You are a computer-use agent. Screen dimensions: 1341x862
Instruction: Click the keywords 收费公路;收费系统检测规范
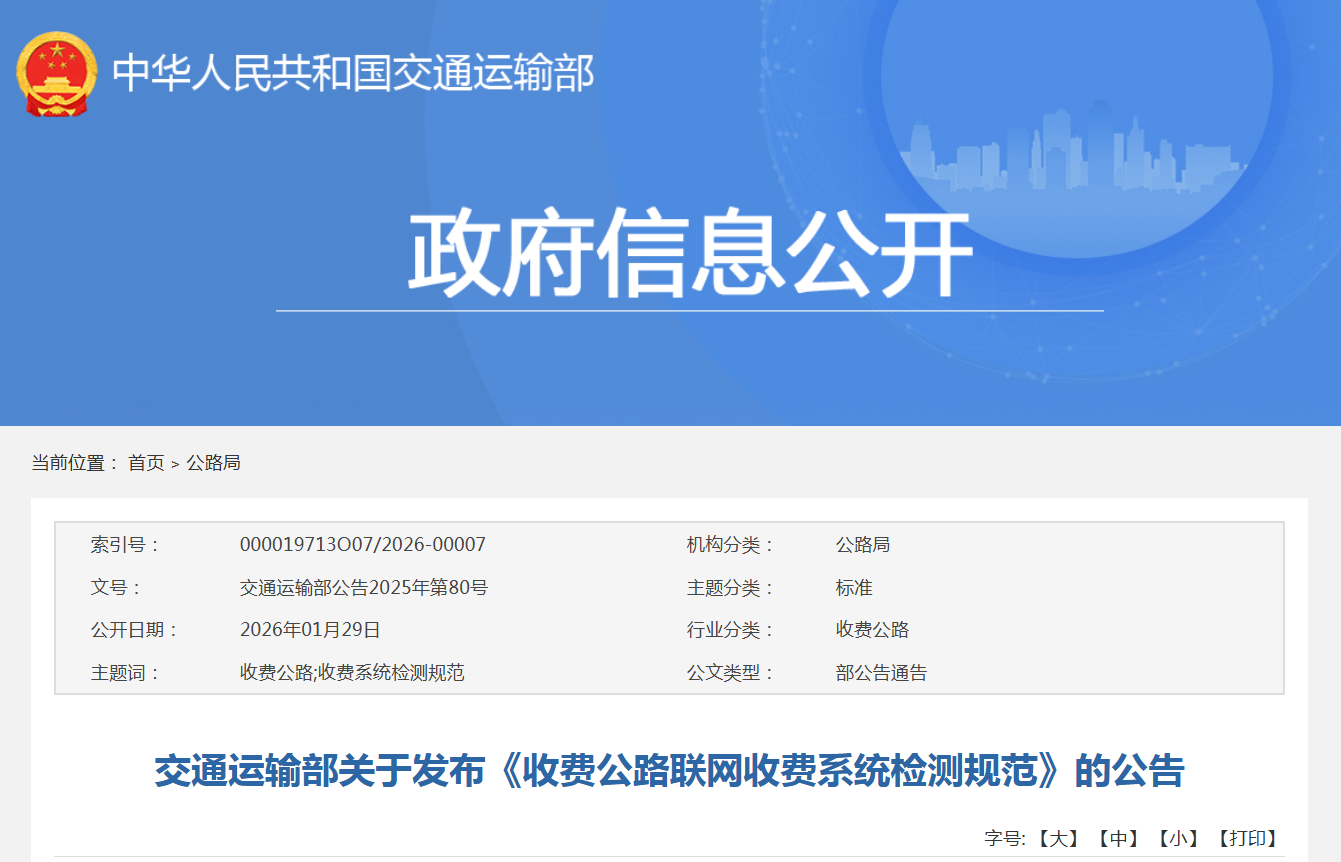point(352,673)
